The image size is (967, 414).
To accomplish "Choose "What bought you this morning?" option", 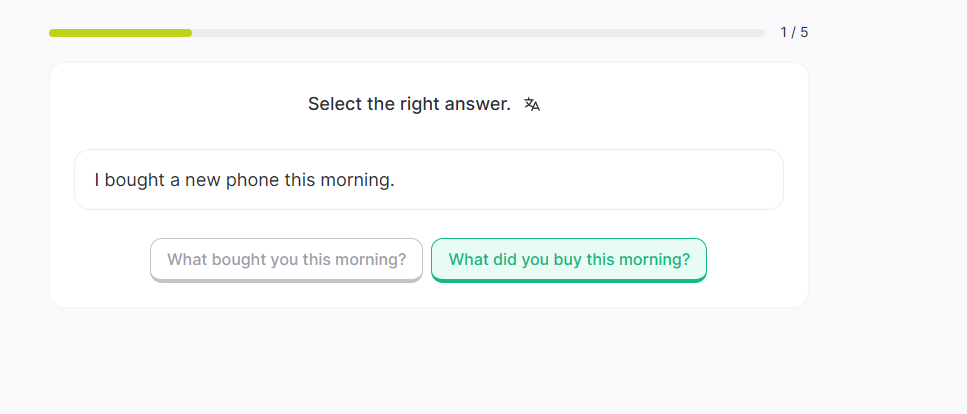I will (287, 260).
